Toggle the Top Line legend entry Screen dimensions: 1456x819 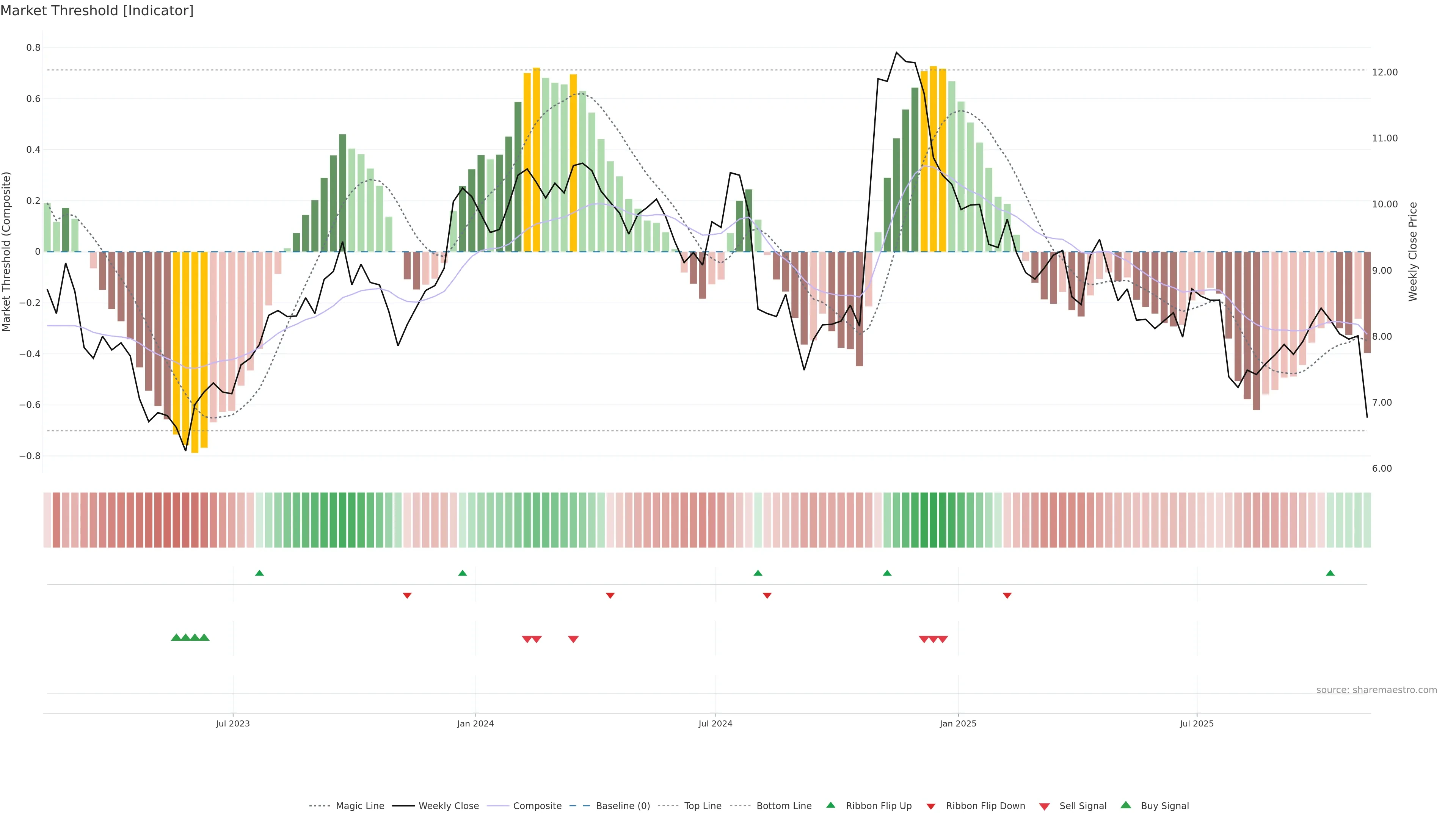[703, 806]
